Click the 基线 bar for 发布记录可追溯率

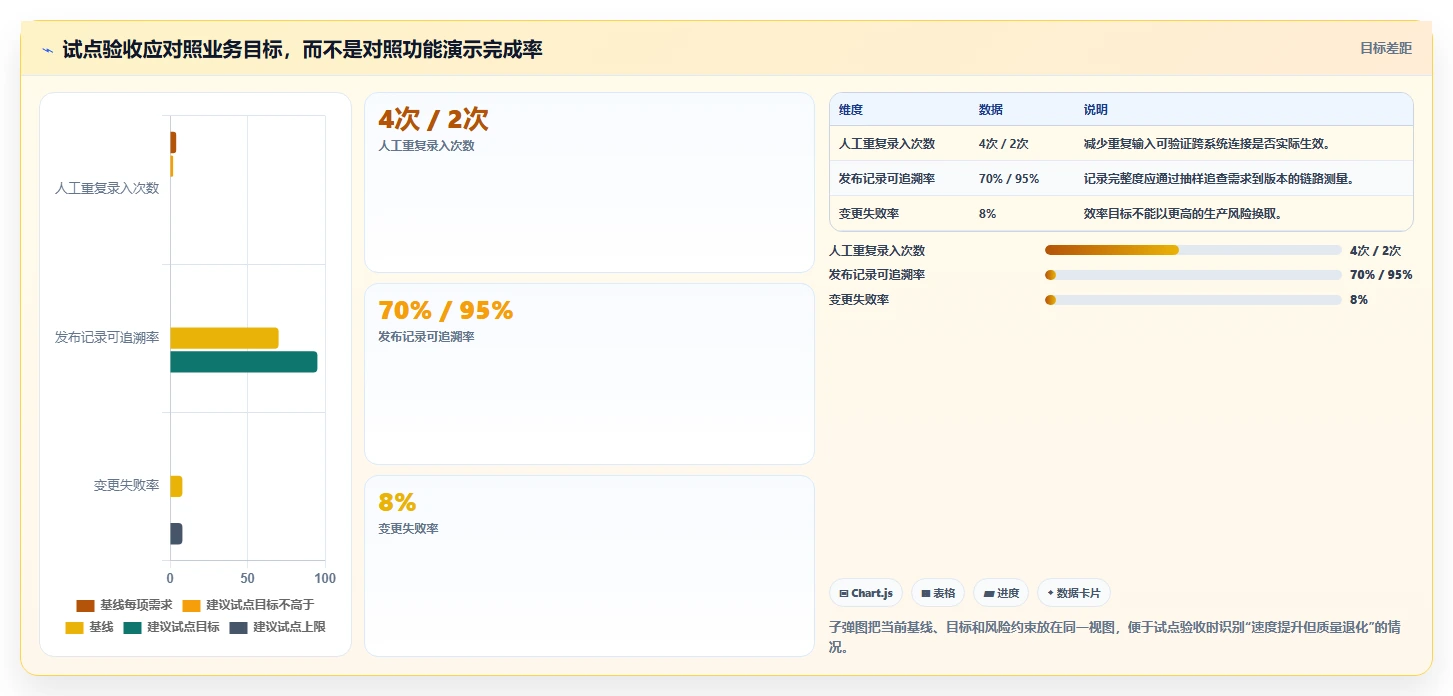224,338
